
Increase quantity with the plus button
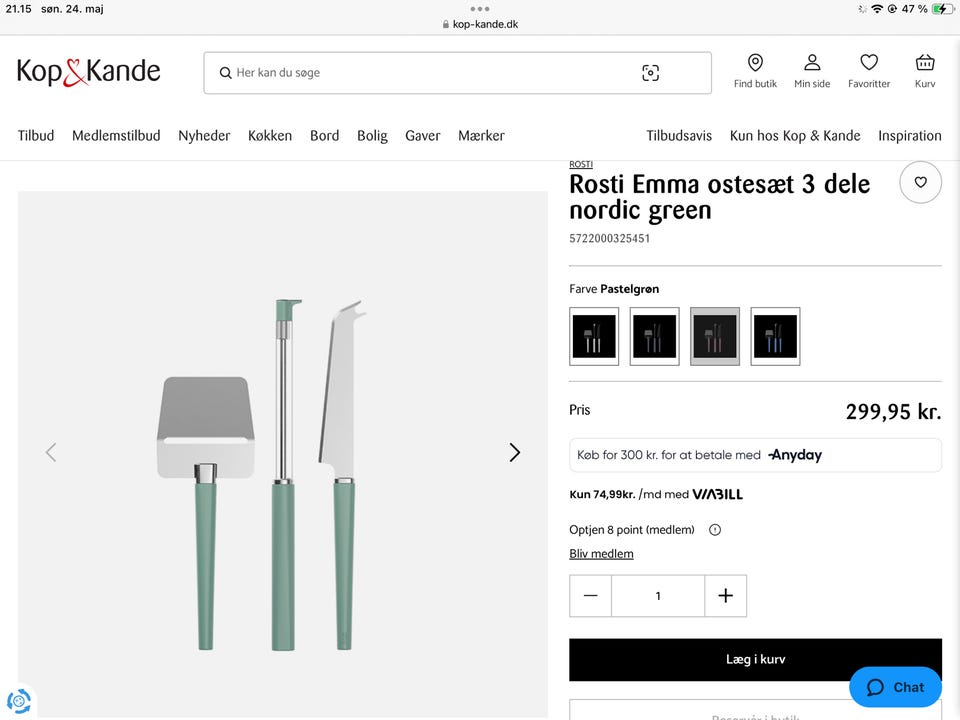coord(726,596)
